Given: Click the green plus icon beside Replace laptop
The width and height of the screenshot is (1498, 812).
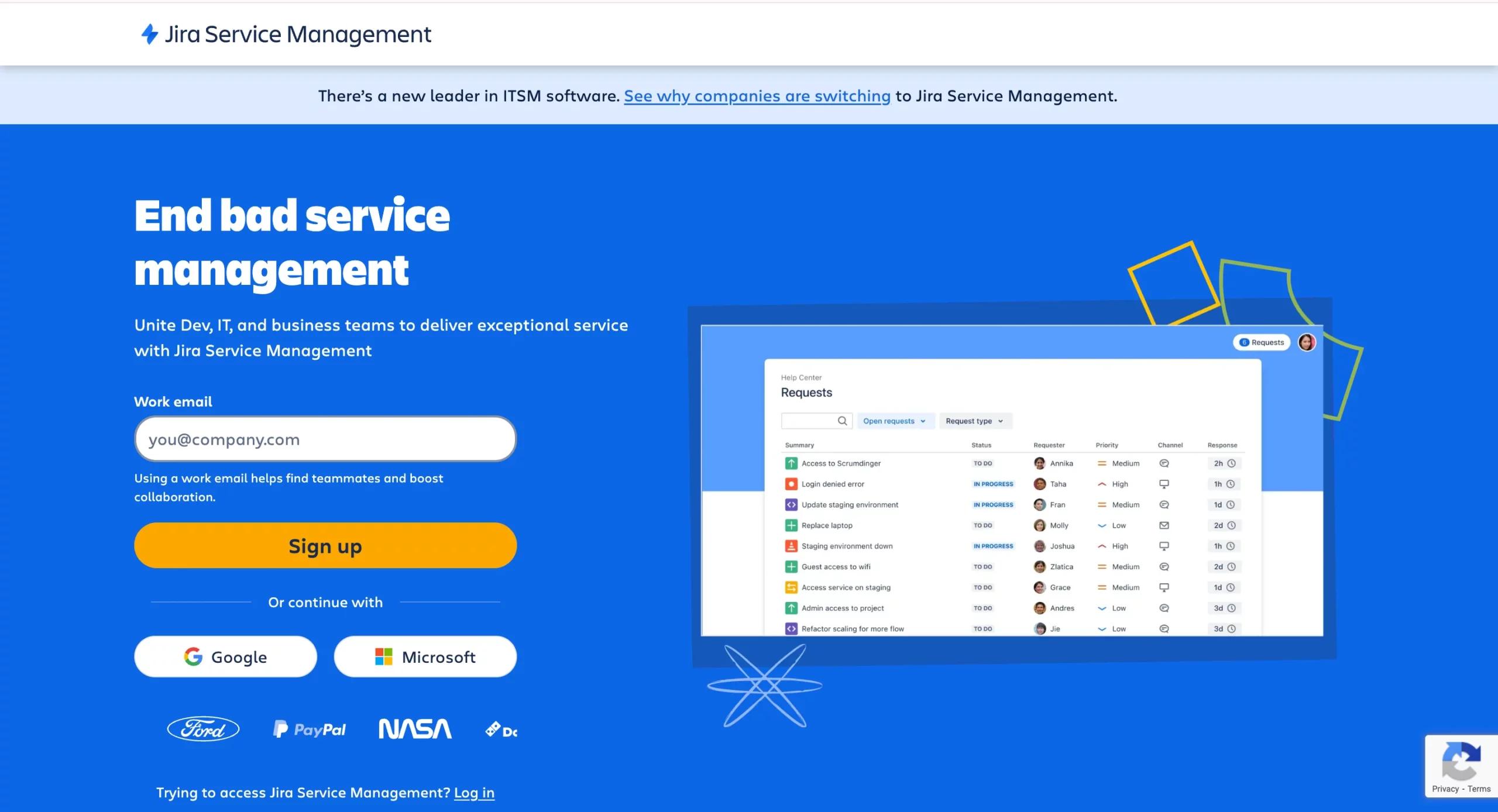Looking at the screenshot, I should (x=791, y=525).
